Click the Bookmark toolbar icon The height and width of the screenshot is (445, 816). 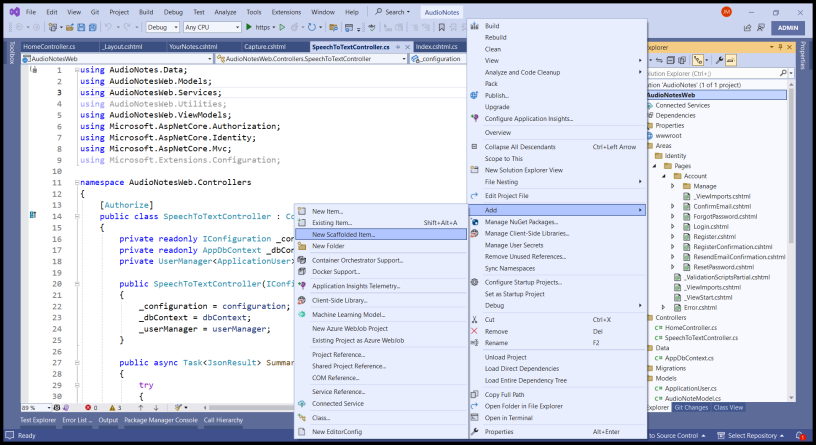[441, 27]
